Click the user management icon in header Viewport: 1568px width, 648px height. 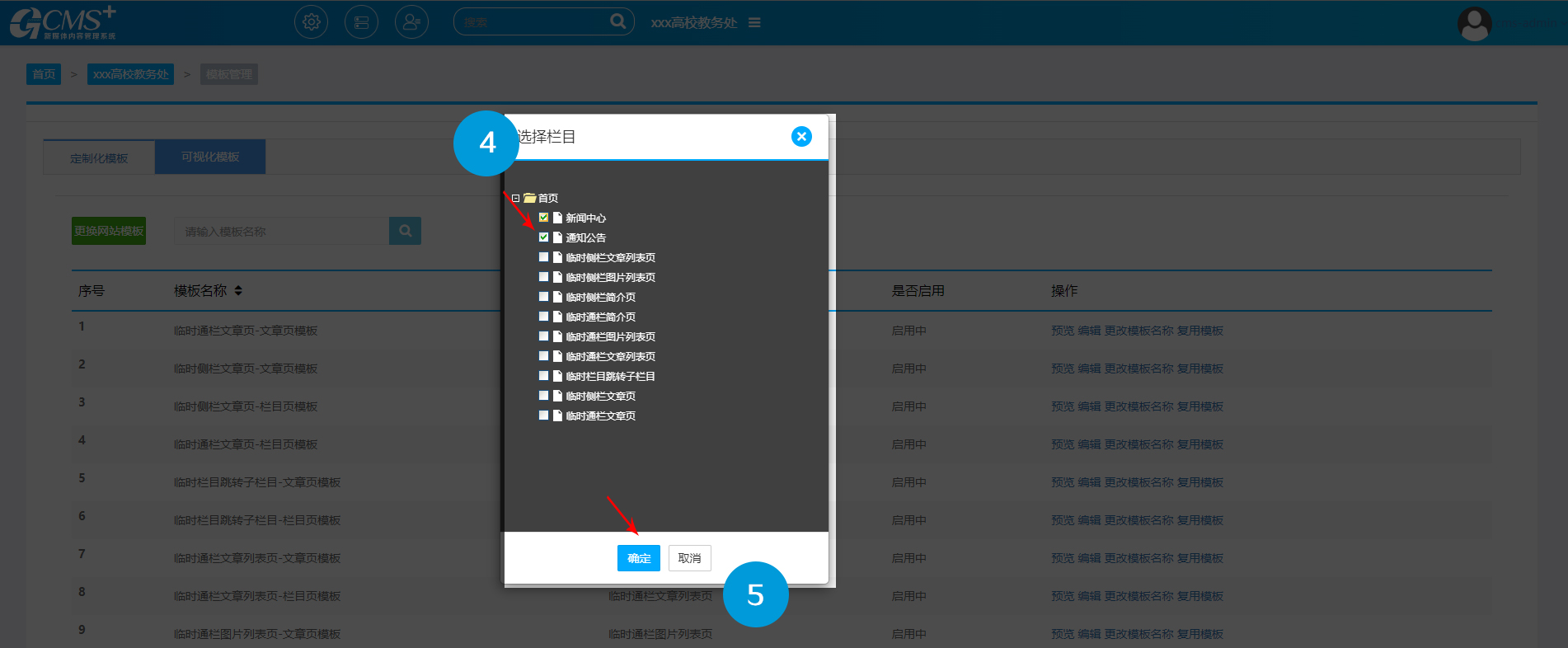pos(411,22)
